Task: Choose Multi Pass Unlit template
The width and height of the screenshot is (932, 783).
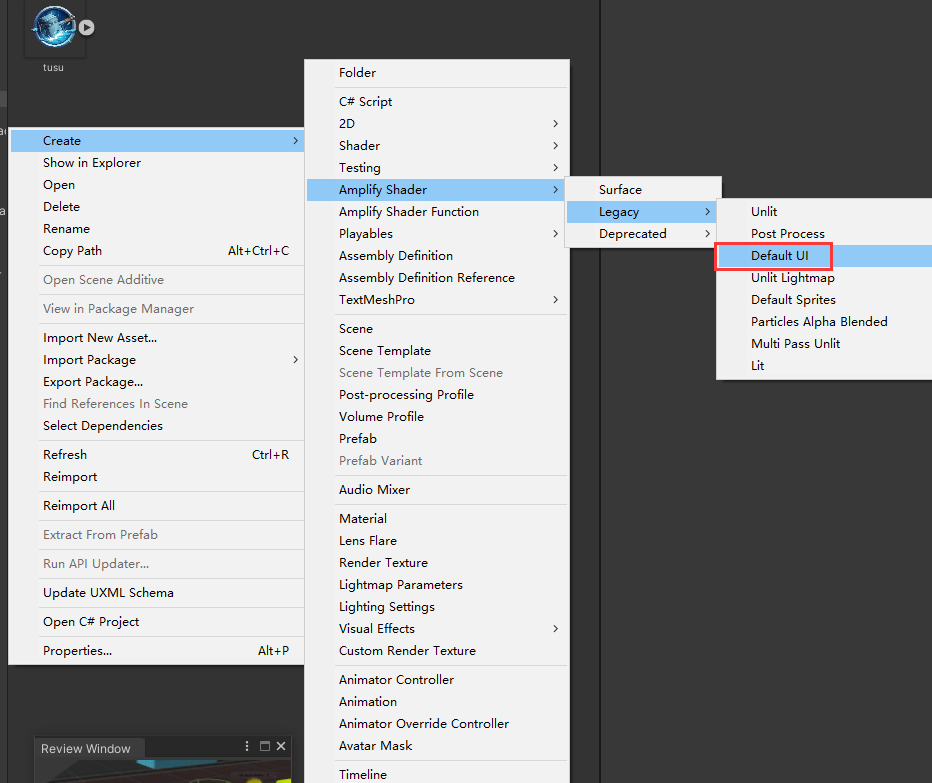Action: 824,344
